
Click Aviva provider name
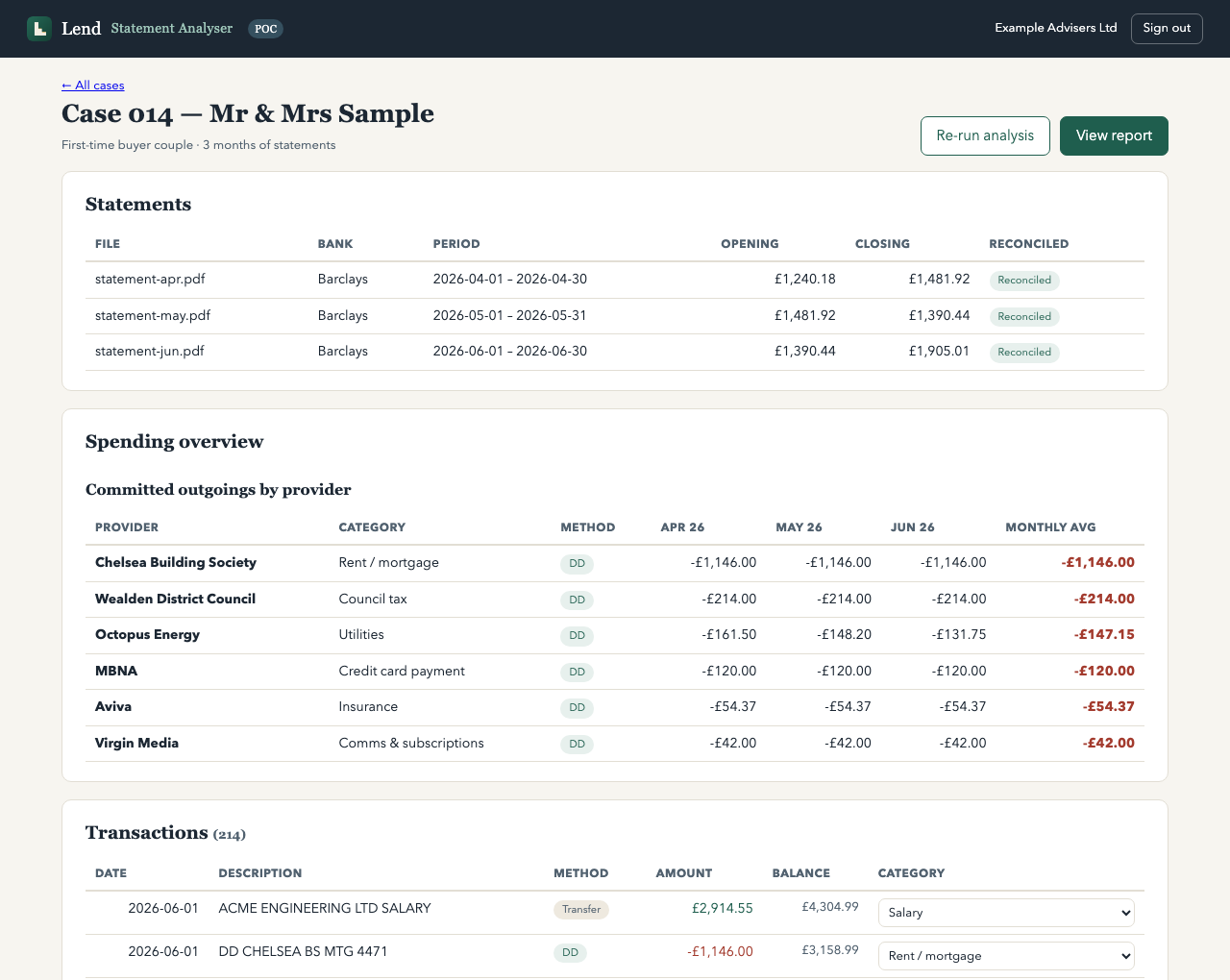pyautogui.click(x=113, y=706)
